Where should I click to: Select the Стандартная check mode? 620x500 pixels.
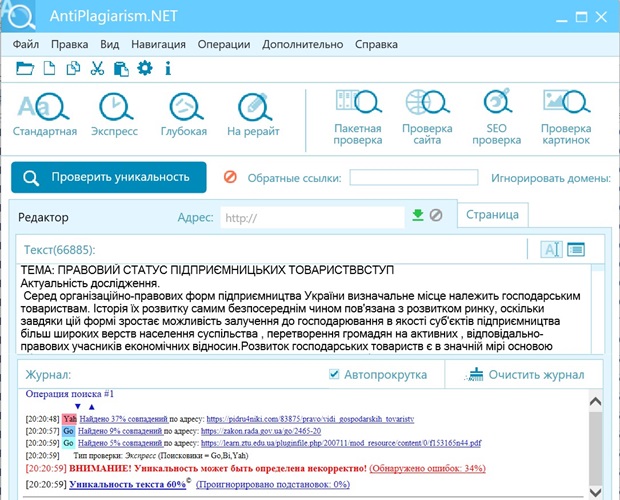(45, 115)
